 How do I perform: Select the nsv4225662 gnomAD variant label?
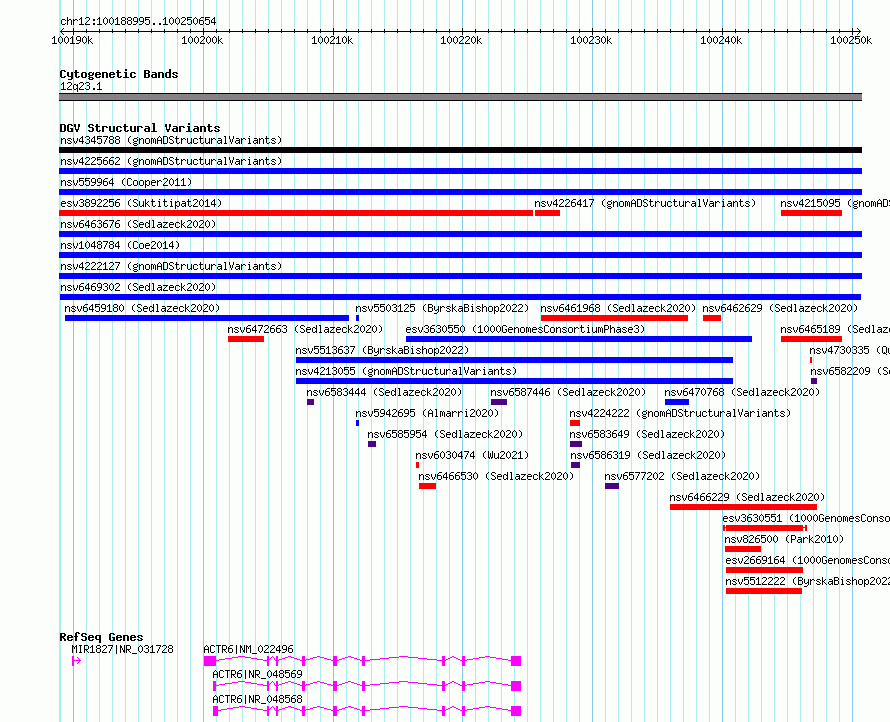[171, 161]
